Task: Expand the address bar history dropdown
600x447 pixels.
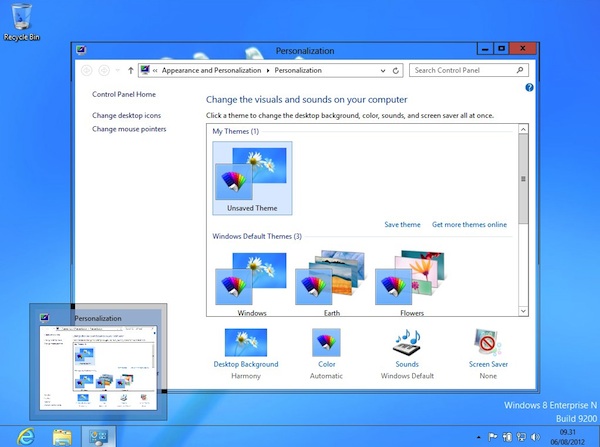Action: click(383, 70)
